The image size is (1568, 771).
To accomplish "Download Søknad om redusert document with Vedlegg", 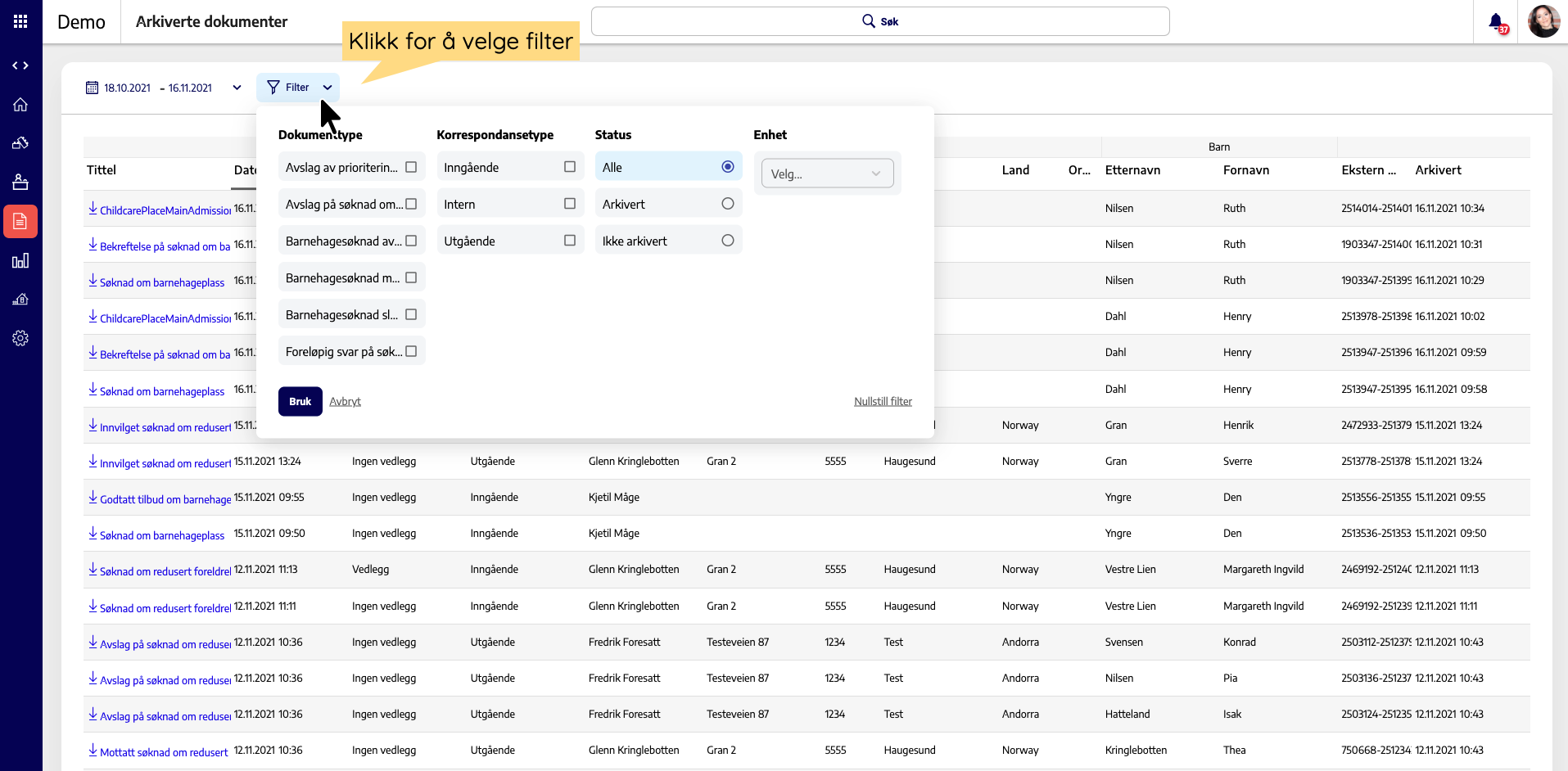I will [x=93, y=570].
